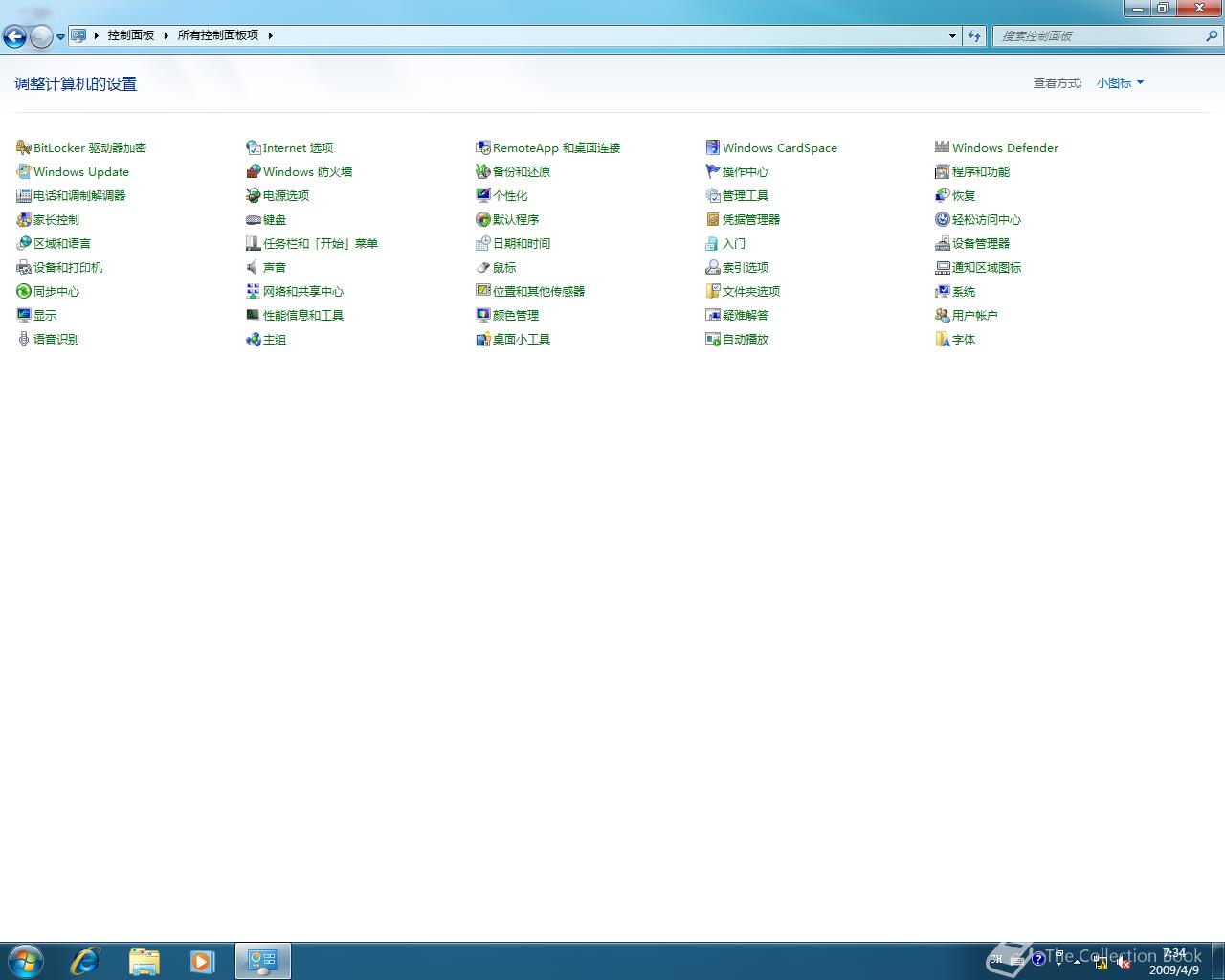This screenshot has width=1225, height=980.
Task: Open the 家长控制 icon
Action: 24,219
